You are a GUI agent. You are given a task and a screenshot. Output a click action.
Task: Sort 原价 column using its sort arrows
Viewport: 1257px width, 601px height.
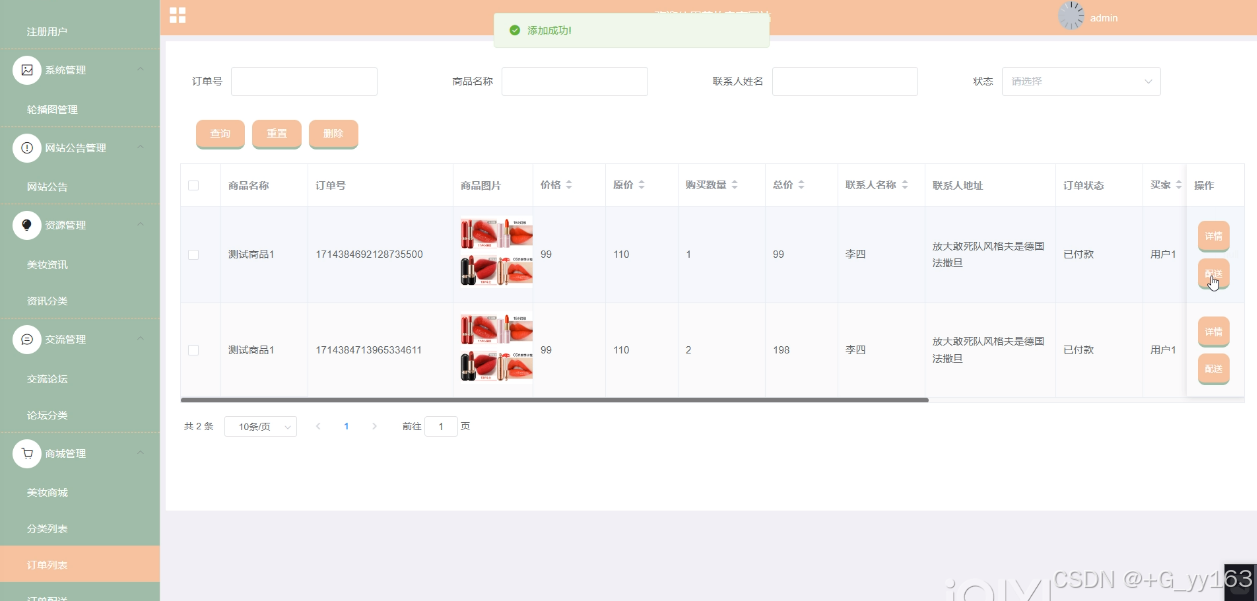pyautogui.click(x=642, y=185)
